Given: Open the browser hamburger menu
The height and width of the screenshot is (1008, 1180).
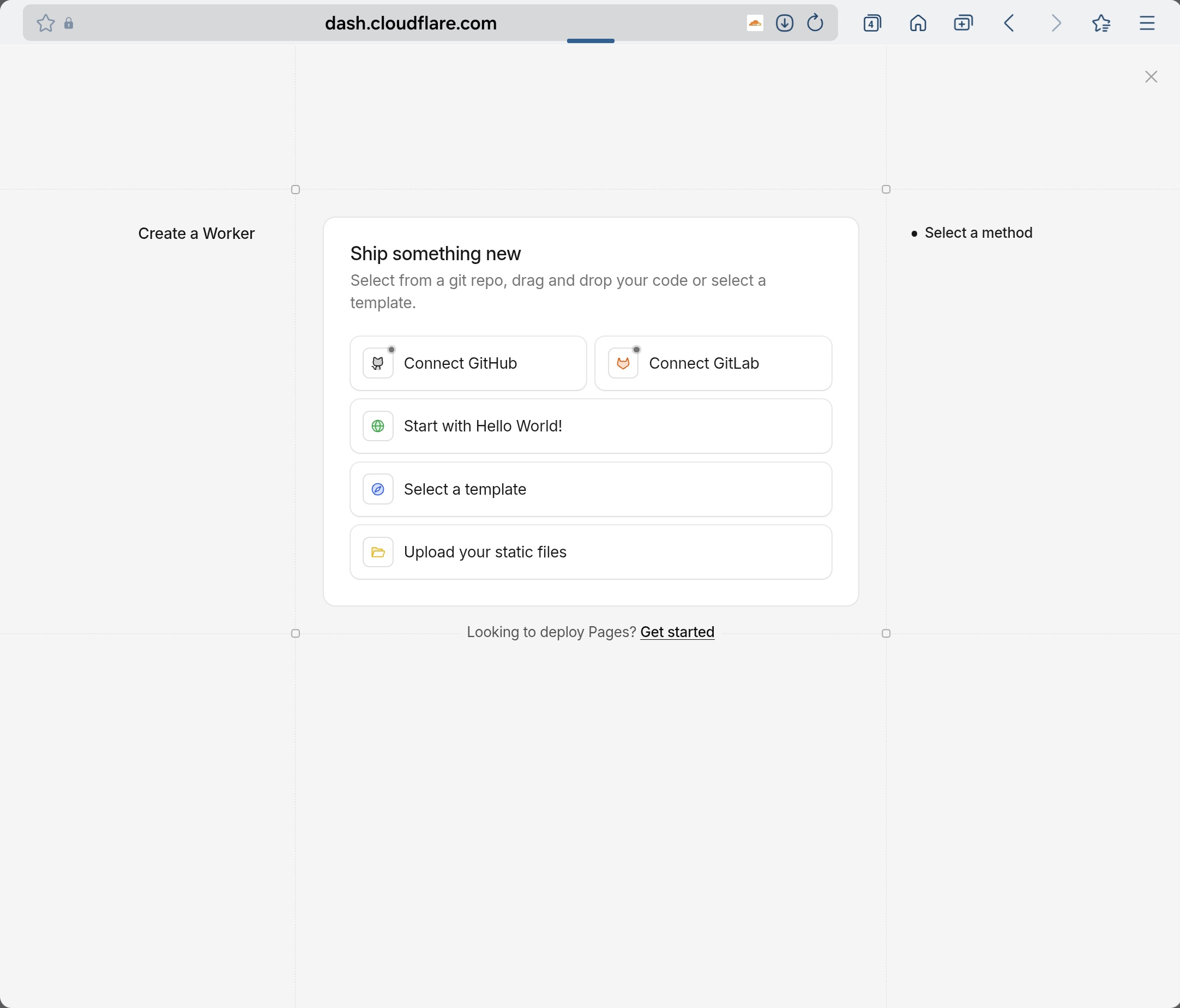Looking at the screenshot, I should pyautogui.click(x=1146, y=23).
